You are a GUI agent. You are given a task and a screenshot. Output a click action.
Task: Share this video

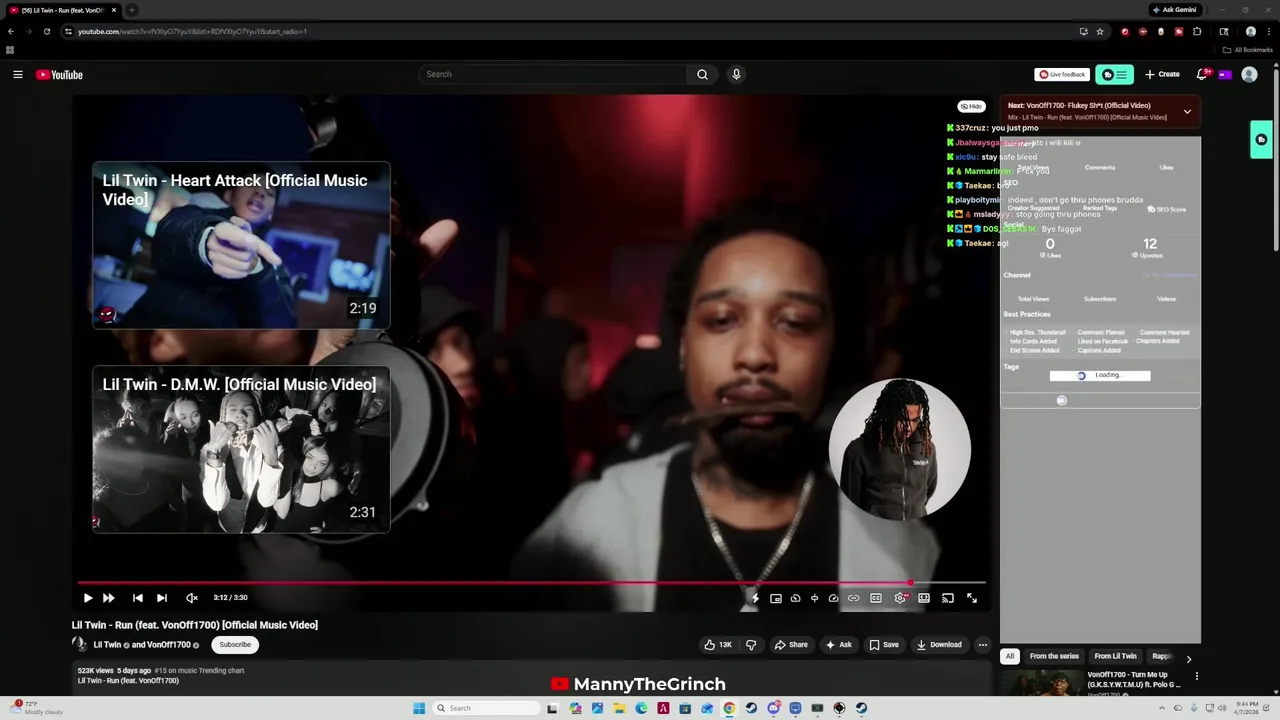click(790, 645)
